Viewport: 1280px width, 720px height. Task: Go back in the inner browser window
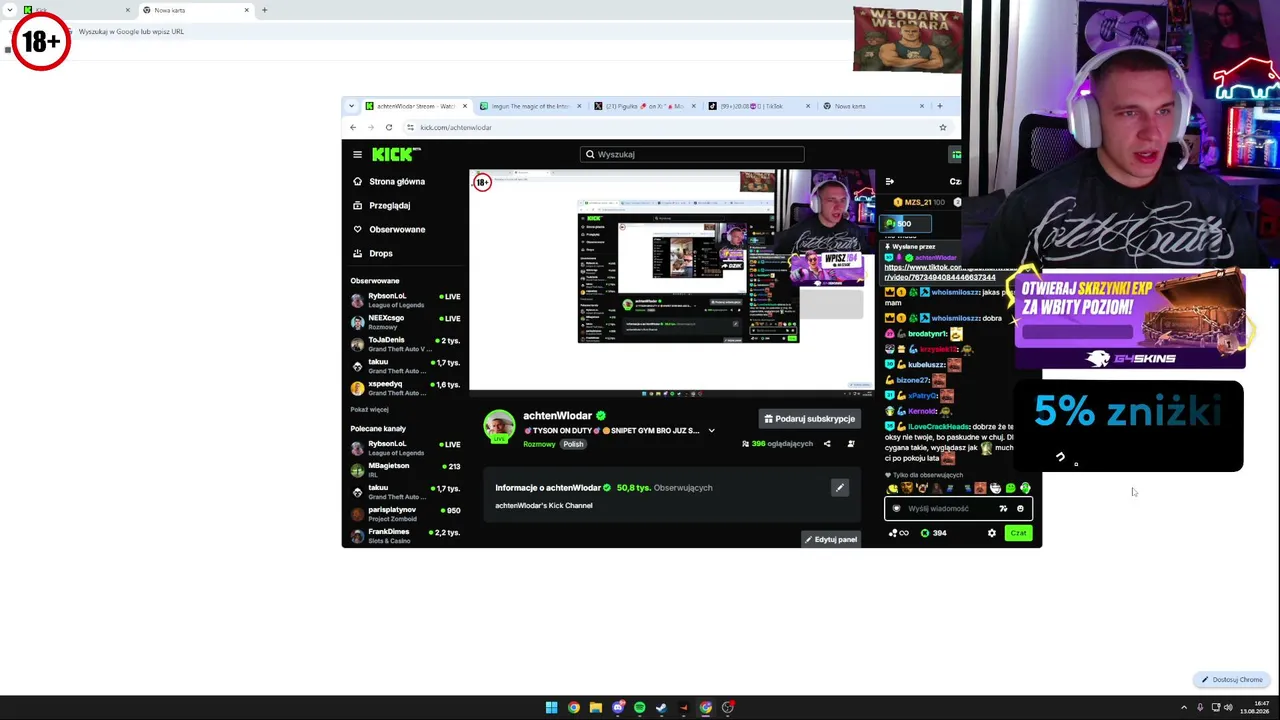353,127
